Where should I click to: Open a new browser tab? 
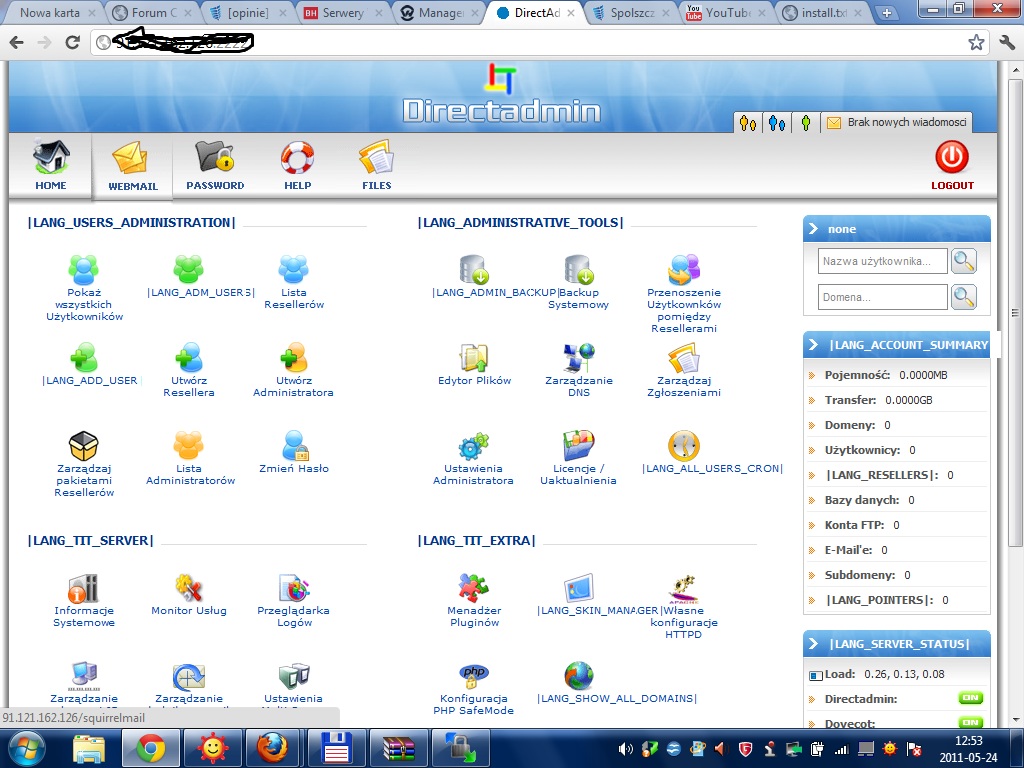[886, 12]
